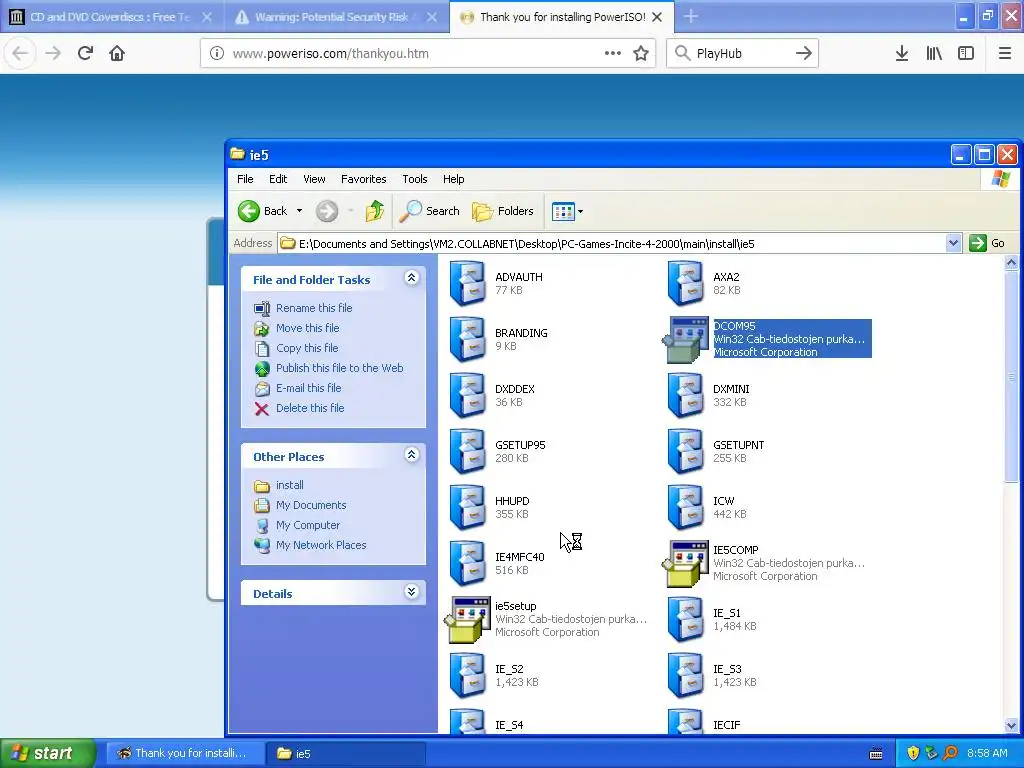Click E-mail this file
Viewport: 1024px width, 768px height.
[x=308, y=388]
